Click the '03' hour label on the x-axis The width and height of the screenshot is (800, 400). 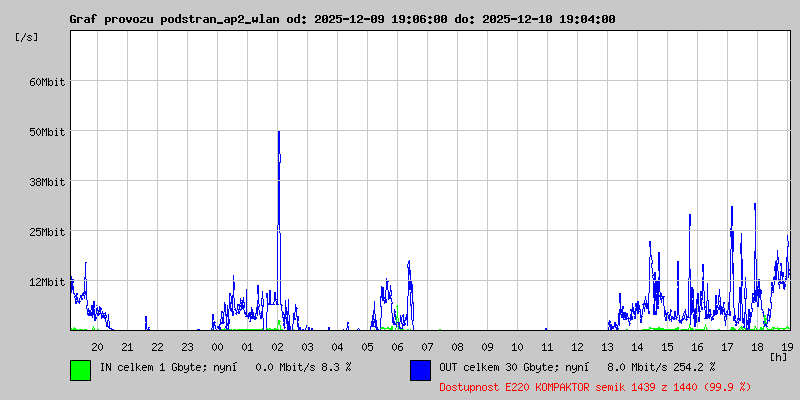pyautogui.click(x=307, y=347)
